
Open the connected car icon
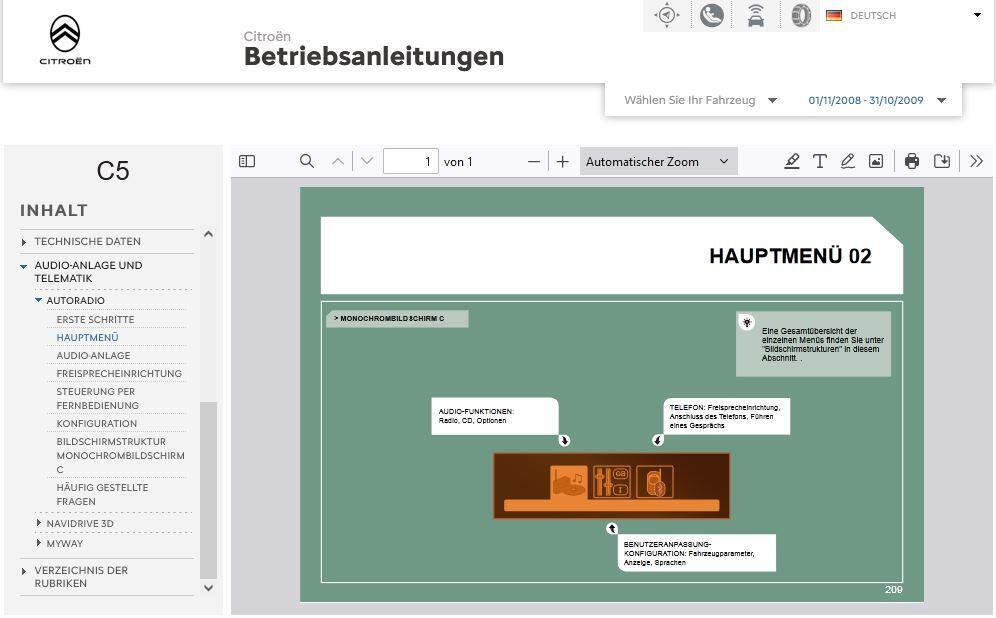(x=755, y=15)
